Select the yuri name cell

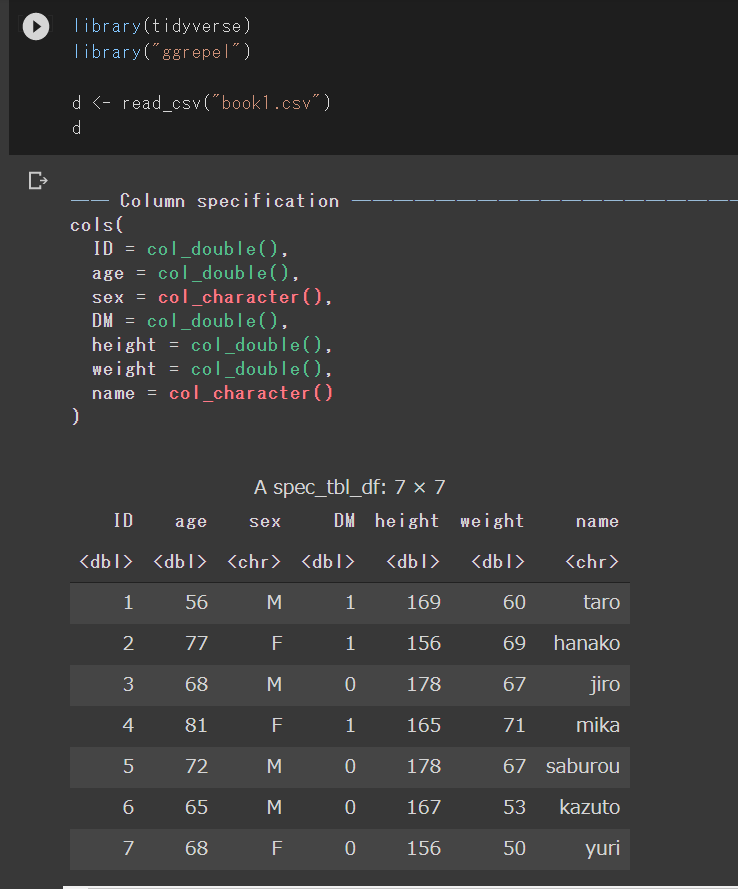602,848
